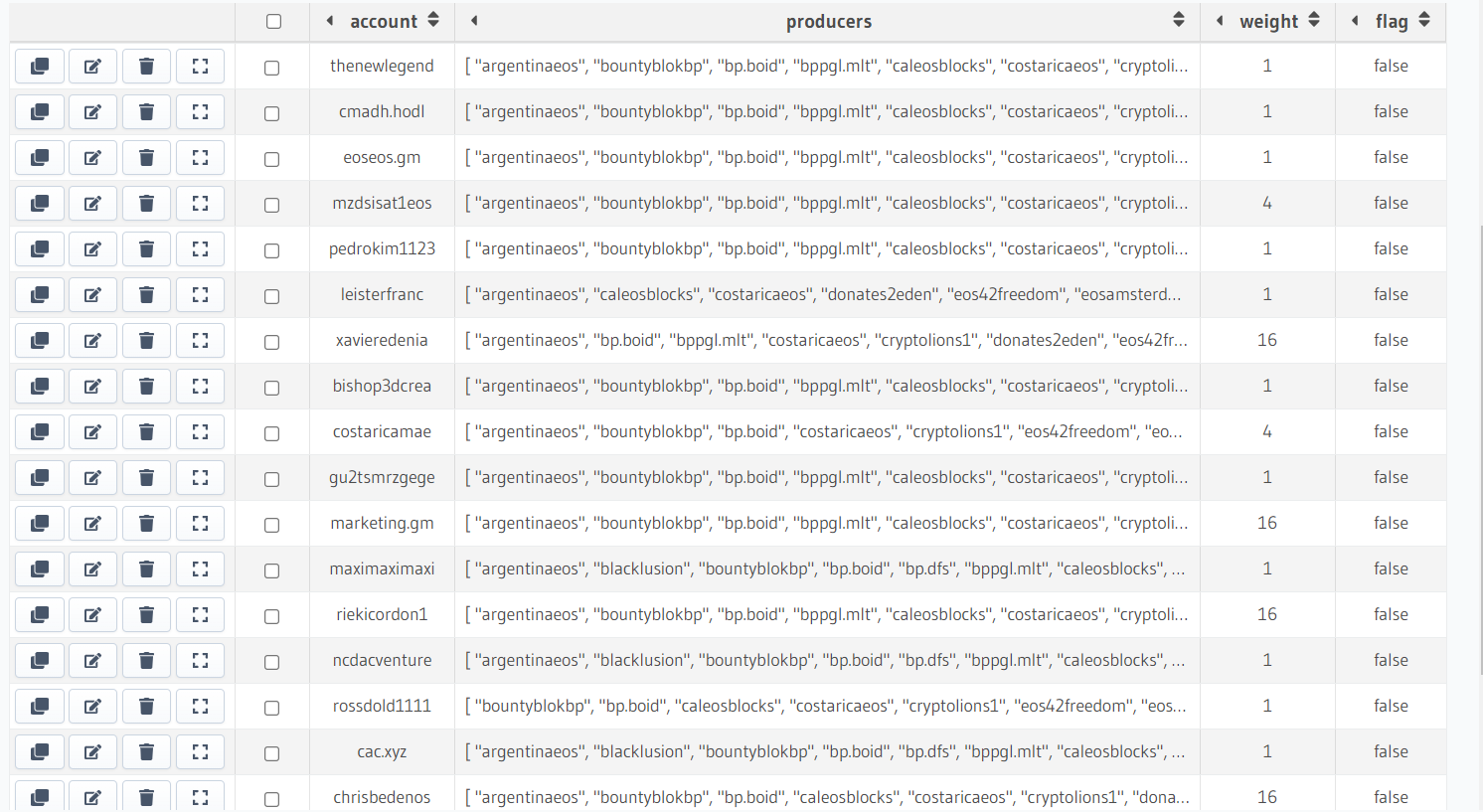Select the chrisbedenos account cell

click(x=383, y=797)
